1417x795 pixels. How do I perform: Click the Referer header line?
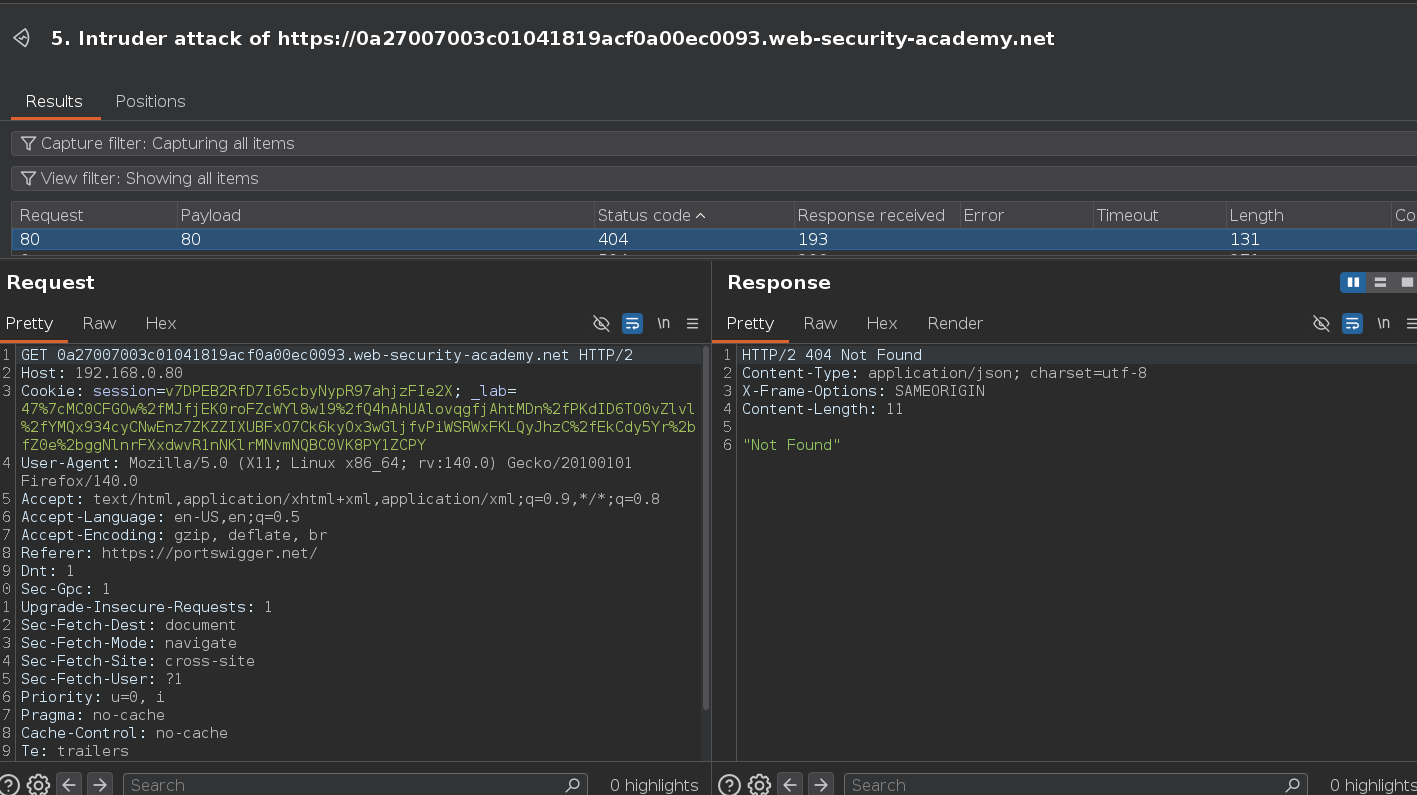tap(169, 553)
